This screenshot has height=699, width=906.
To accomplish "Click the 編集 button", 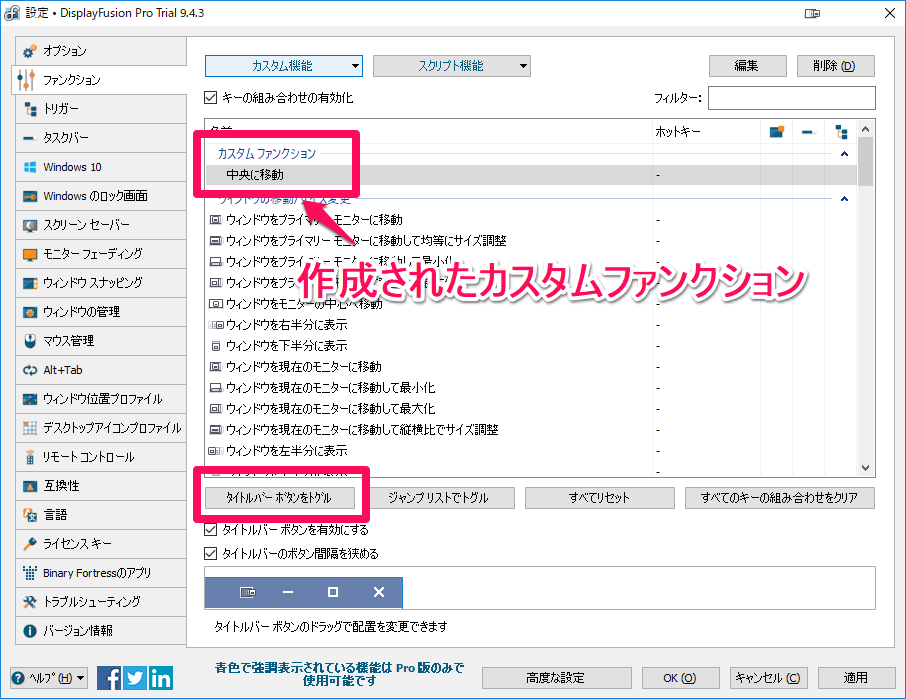I will coord(748,66).
